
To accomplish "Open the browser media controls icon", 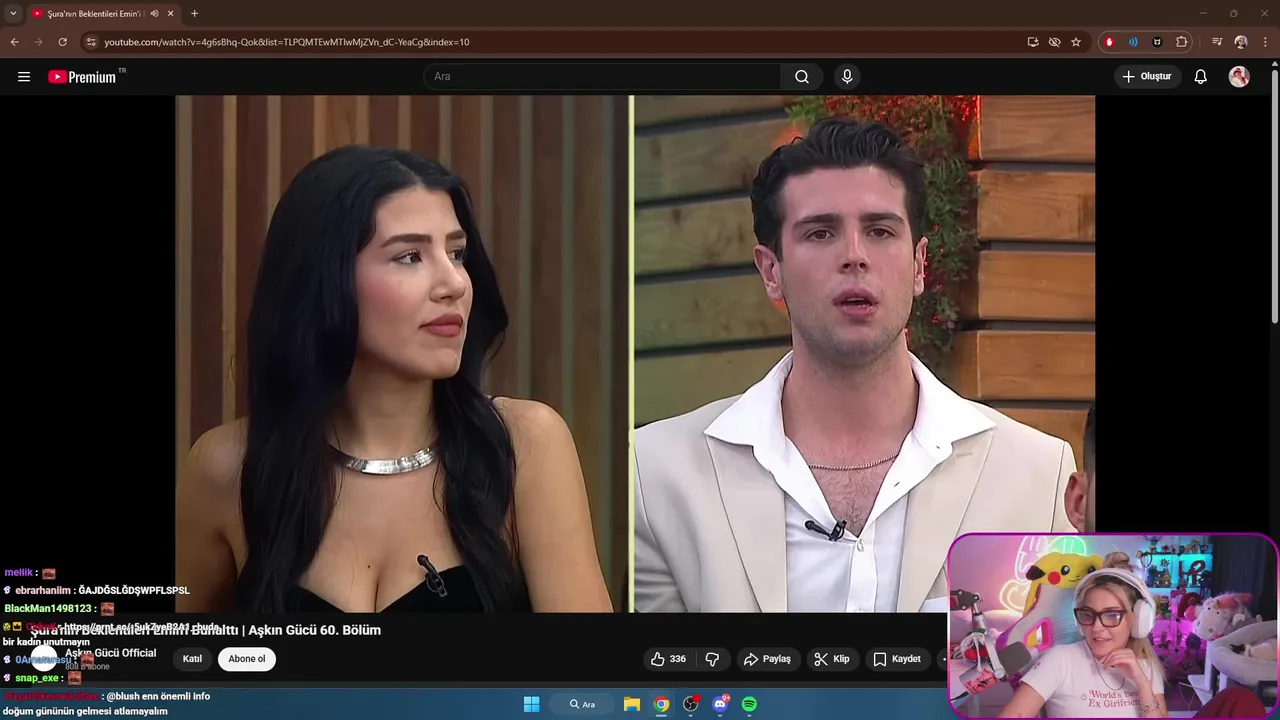I will 1217,42.
